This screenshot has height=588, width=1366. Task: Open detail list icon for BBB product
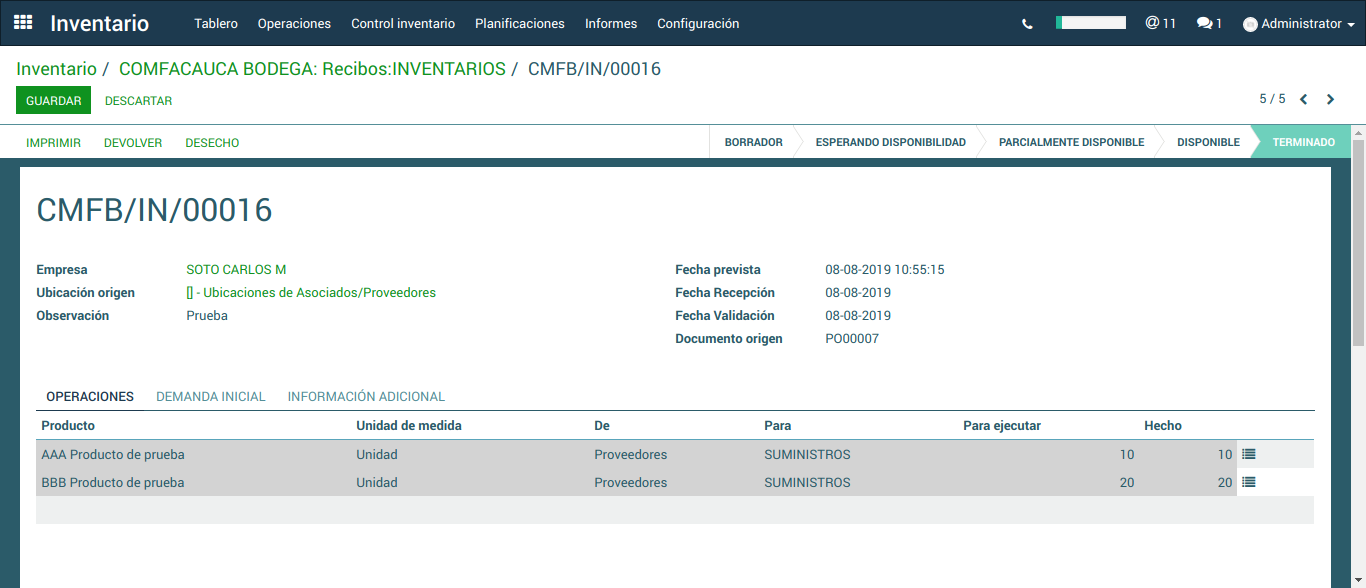1248,482
